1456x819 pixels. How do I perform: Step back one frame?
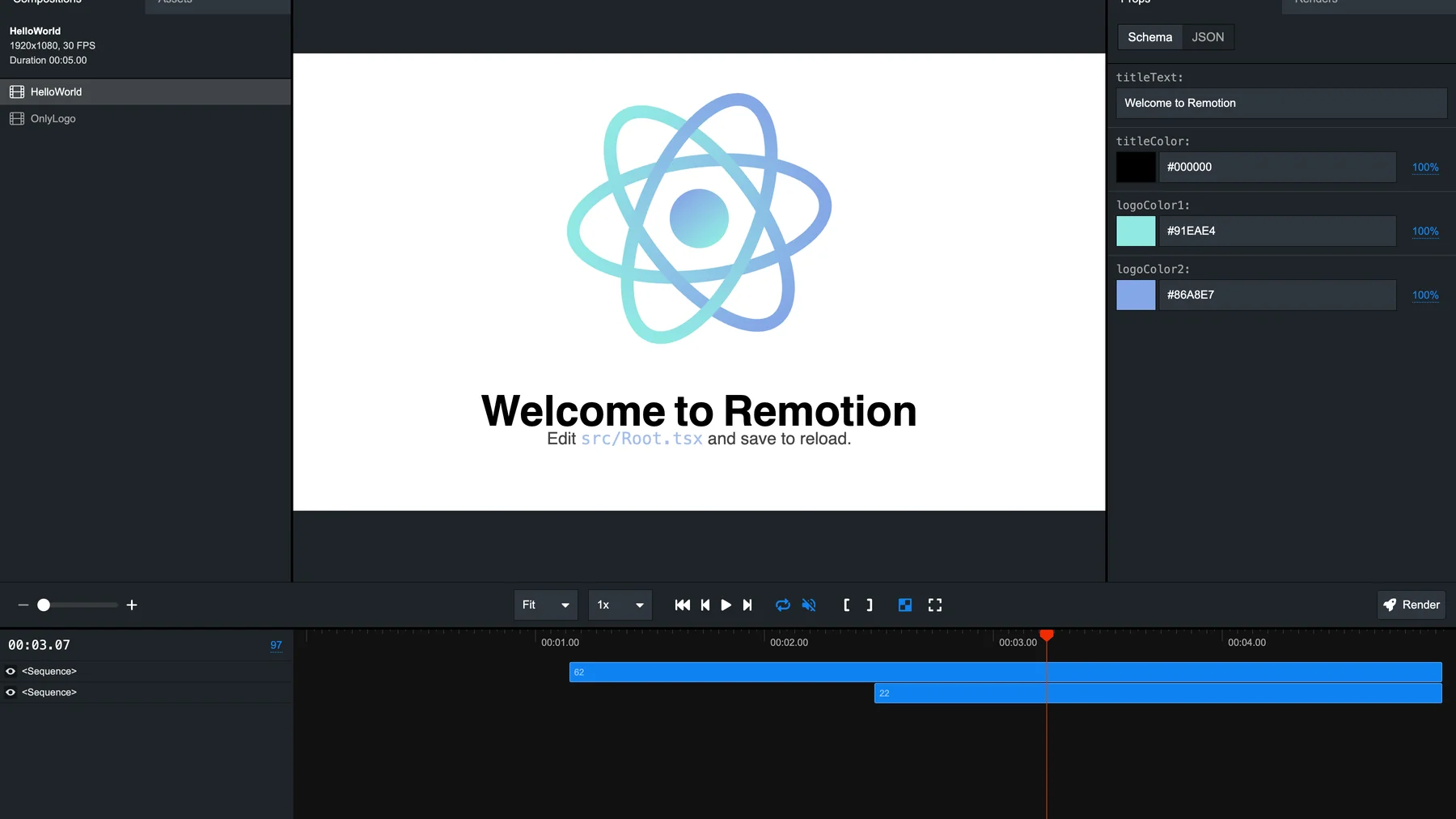tap(704, 605)
